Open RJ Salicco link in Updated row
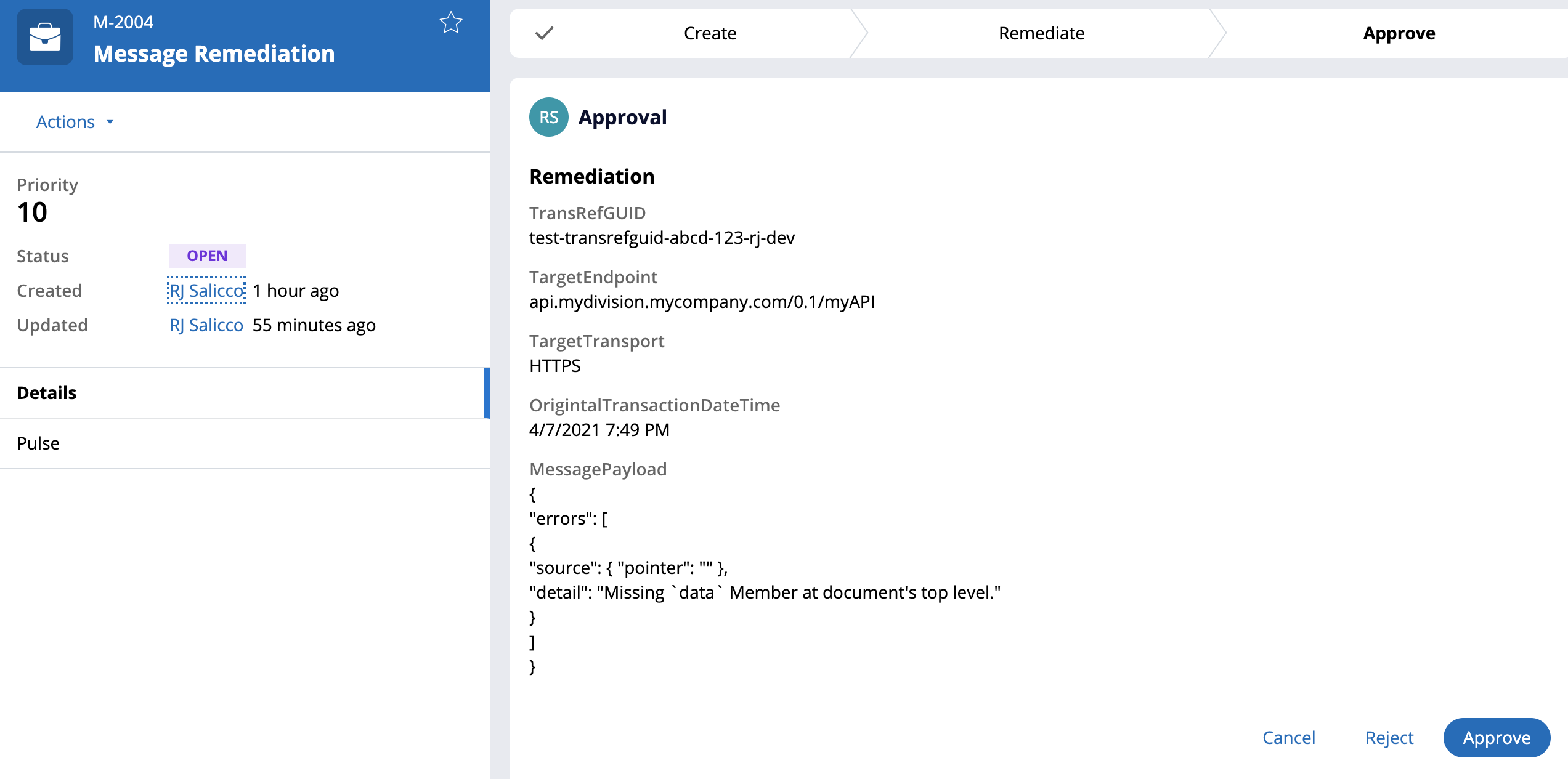Screen dimensions: 1568x779 [x=206, y=325]
